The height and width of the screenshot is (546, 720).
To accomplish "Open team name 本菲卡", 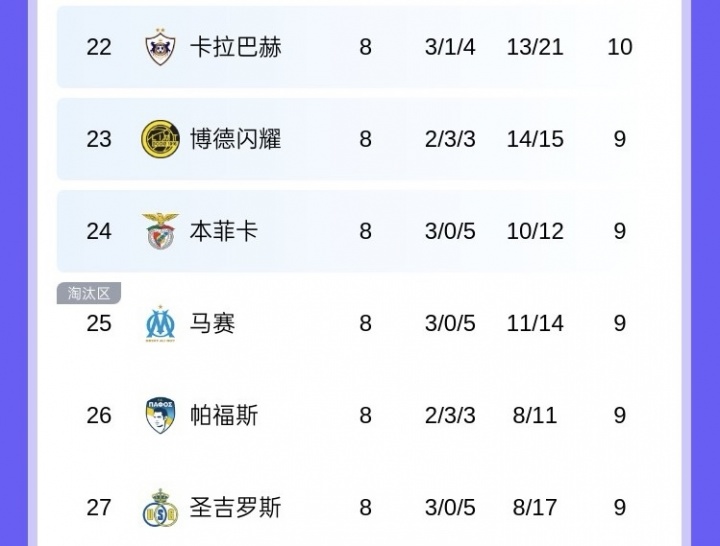I will point(224,231).
